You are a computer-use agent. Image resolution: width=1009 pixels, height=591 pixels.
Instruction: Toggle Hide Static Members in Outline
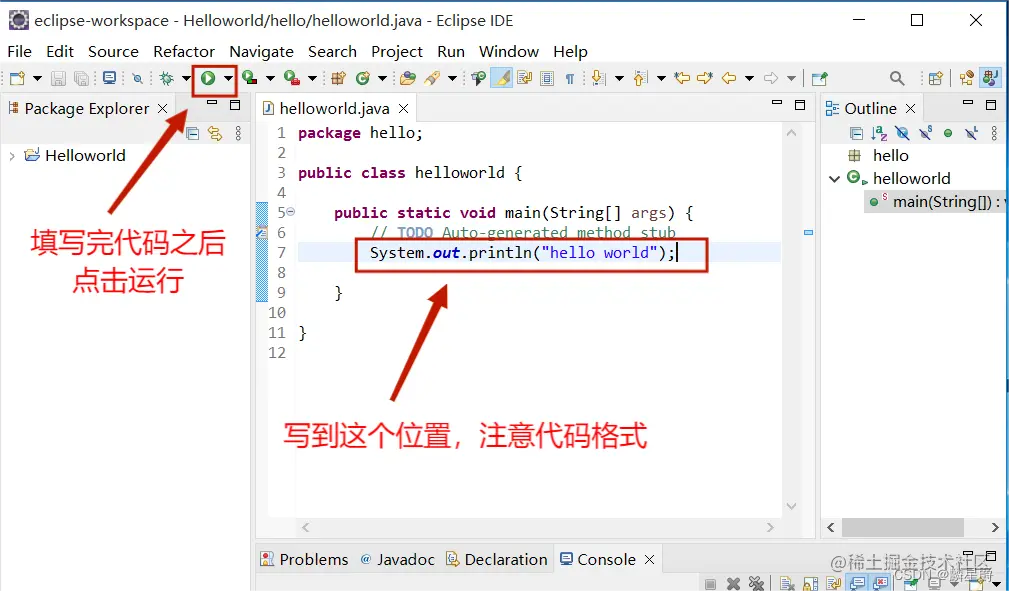(x=925, y=133)
